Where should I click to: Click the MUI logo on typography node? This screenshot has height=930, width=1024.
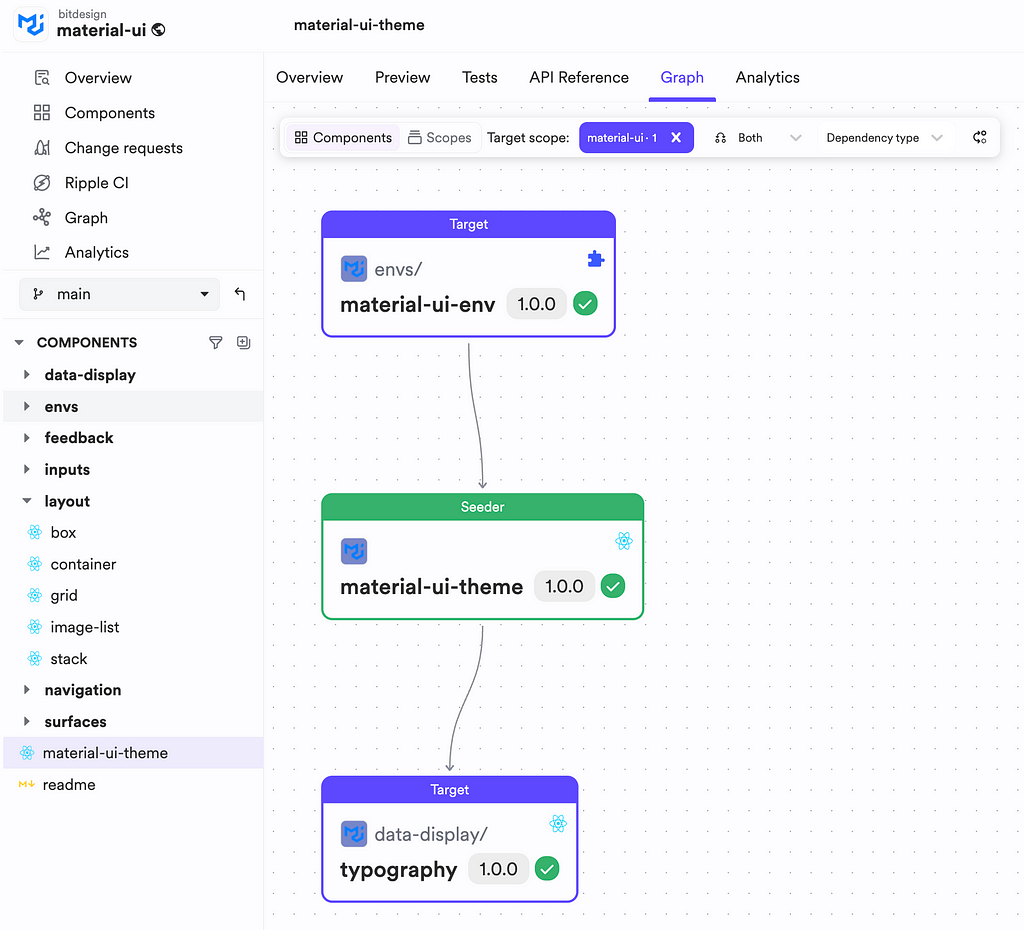pos(354,834)
